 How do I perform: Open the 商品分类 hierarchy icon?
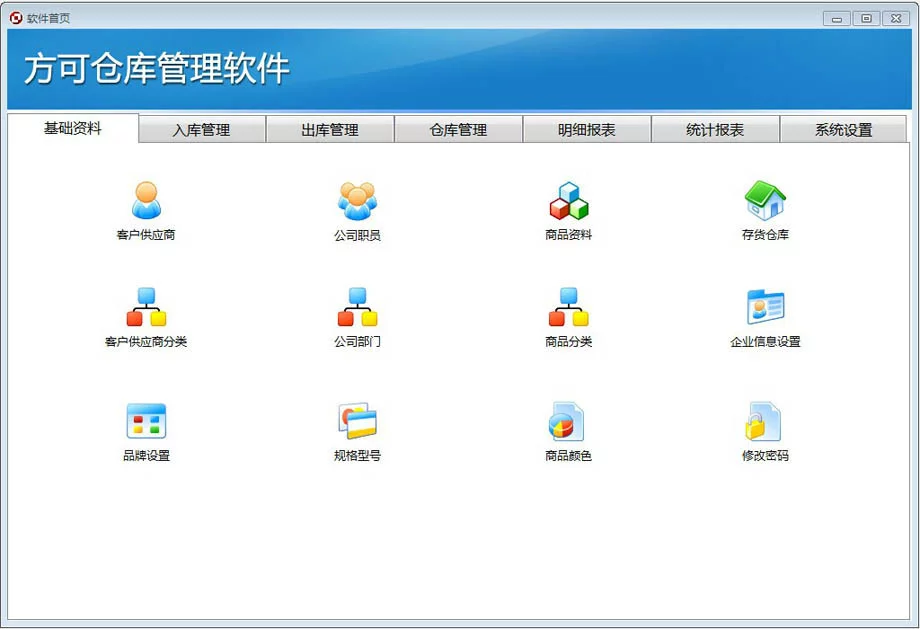click(x=569, y=307)
